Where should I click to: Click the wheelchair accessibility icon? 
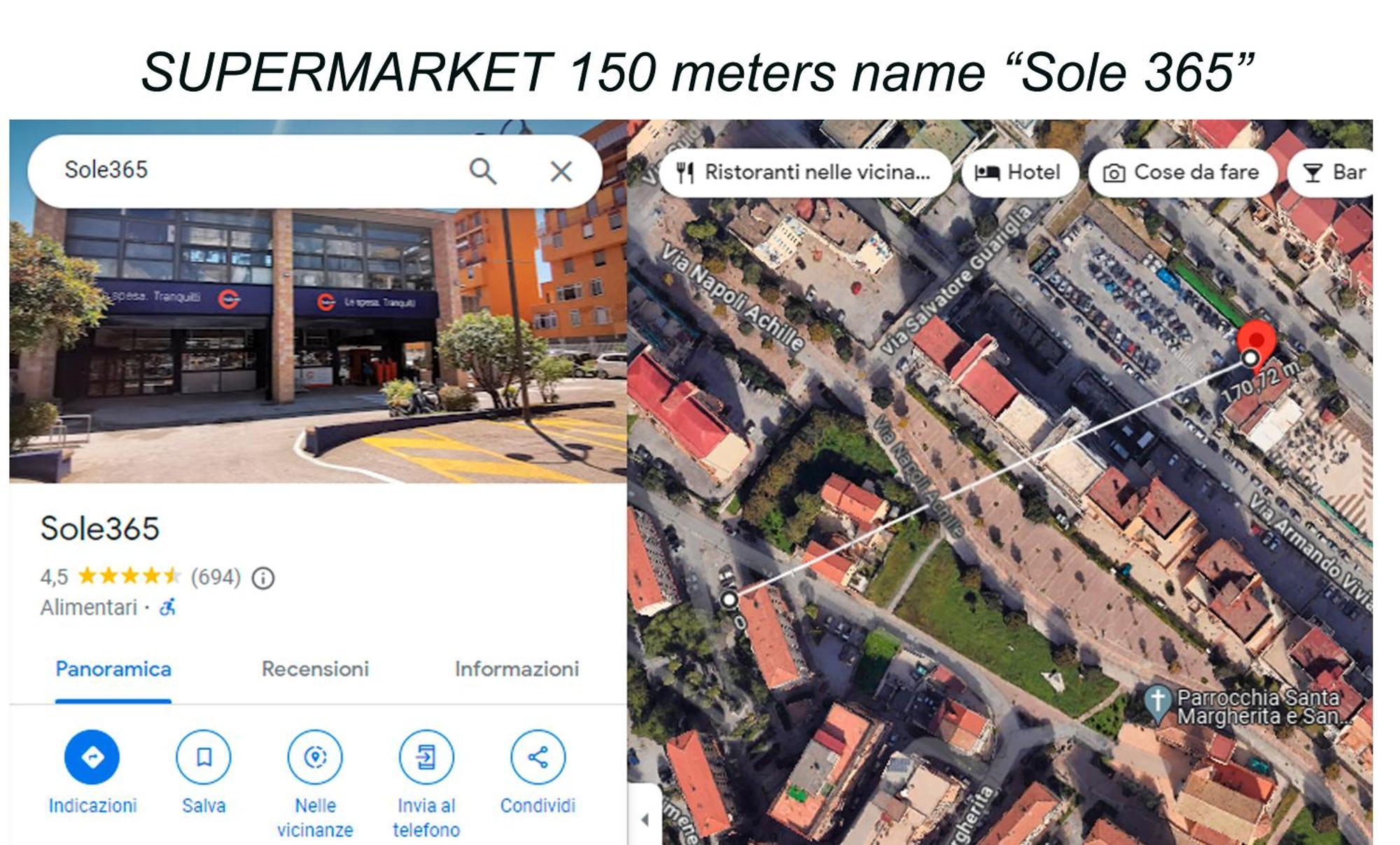coord(167,607)
